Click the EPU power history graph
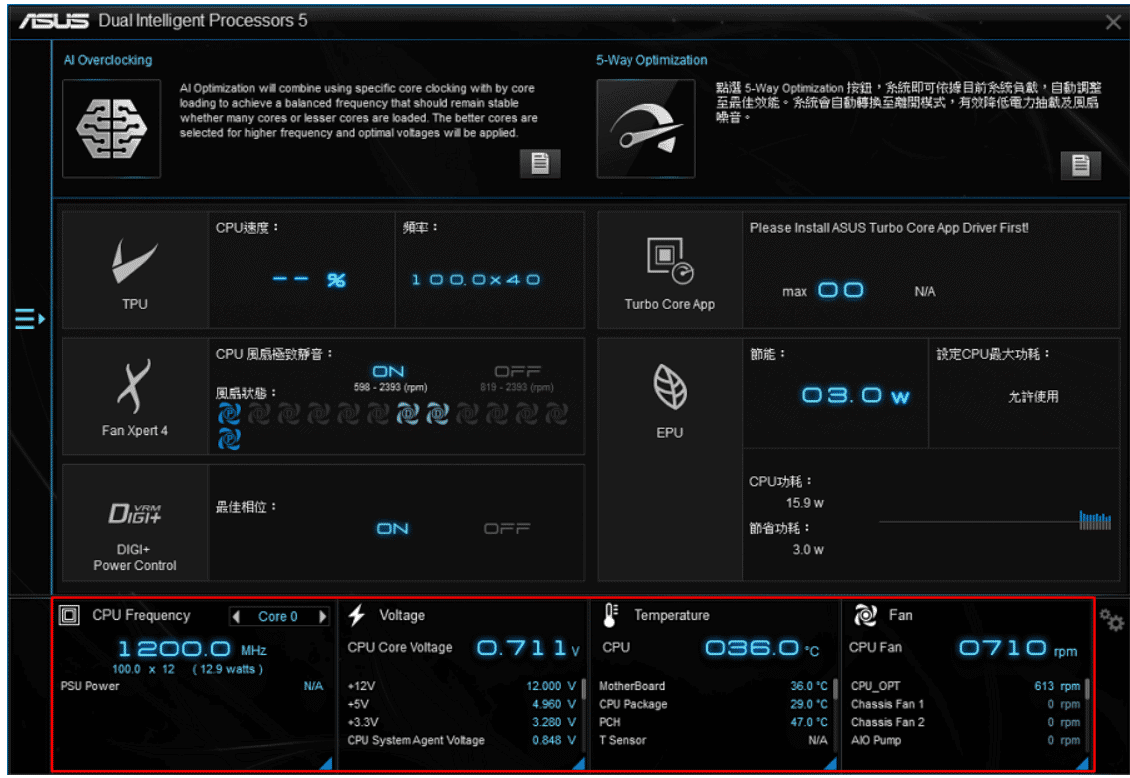 click(x=995, y=520)
